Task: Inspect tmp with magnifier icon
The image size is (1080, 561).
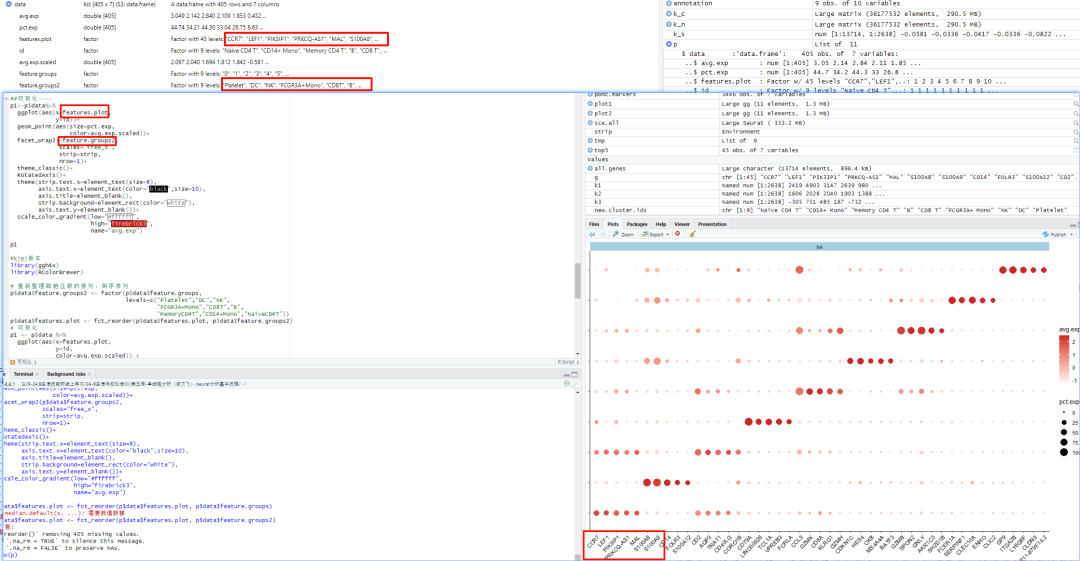Action: point(1075,141)
